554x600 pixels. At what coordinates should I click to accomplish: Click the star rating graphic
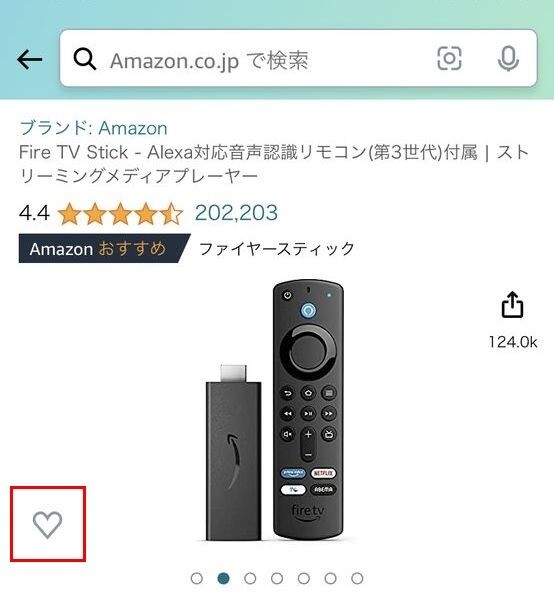coord(121,214)
